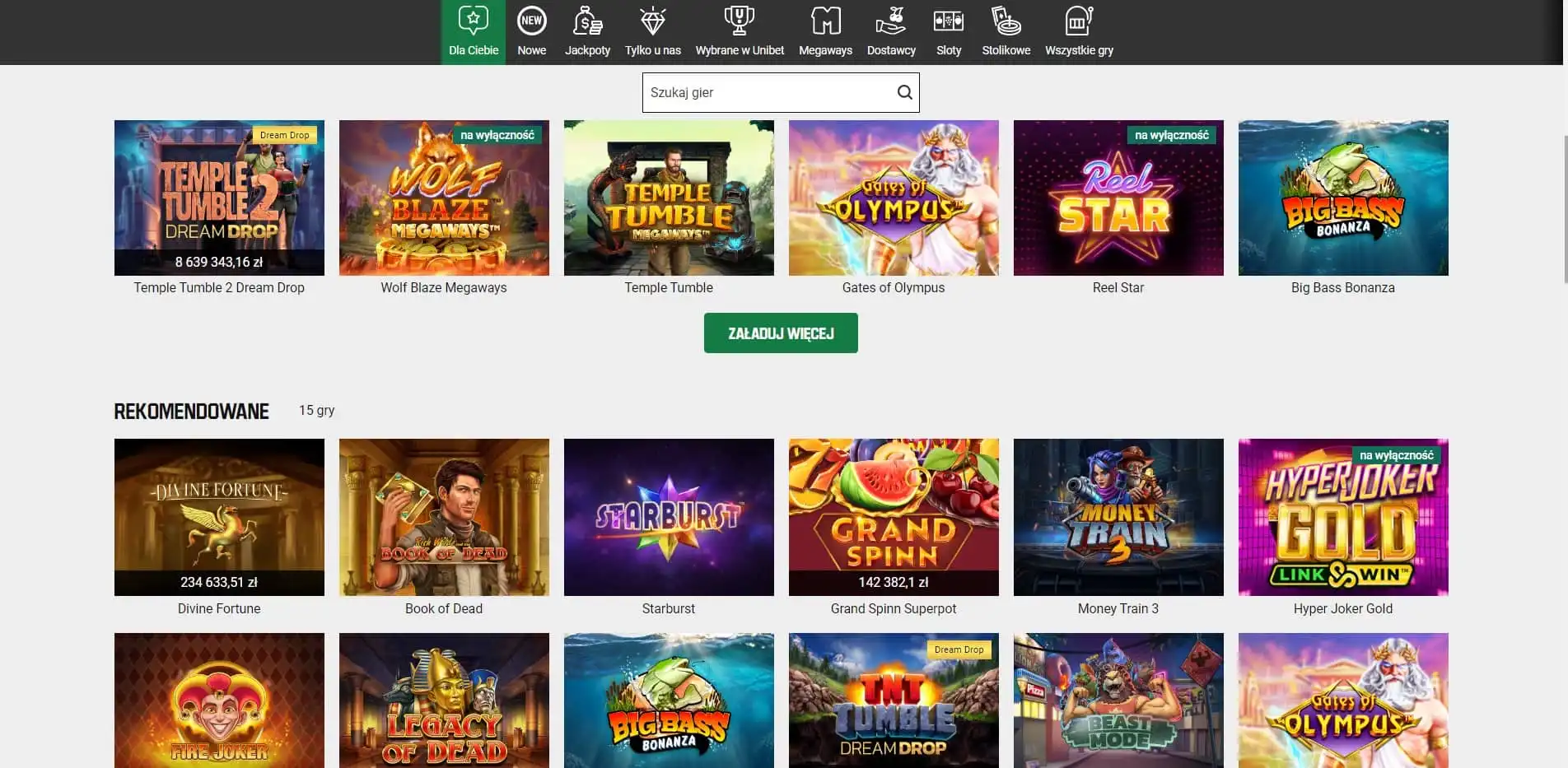The width and height of the screenshot is (1568, 768).
Task: Open TNT Tumble Dream Drop thumbnail
Action: [x=894, y=701]
